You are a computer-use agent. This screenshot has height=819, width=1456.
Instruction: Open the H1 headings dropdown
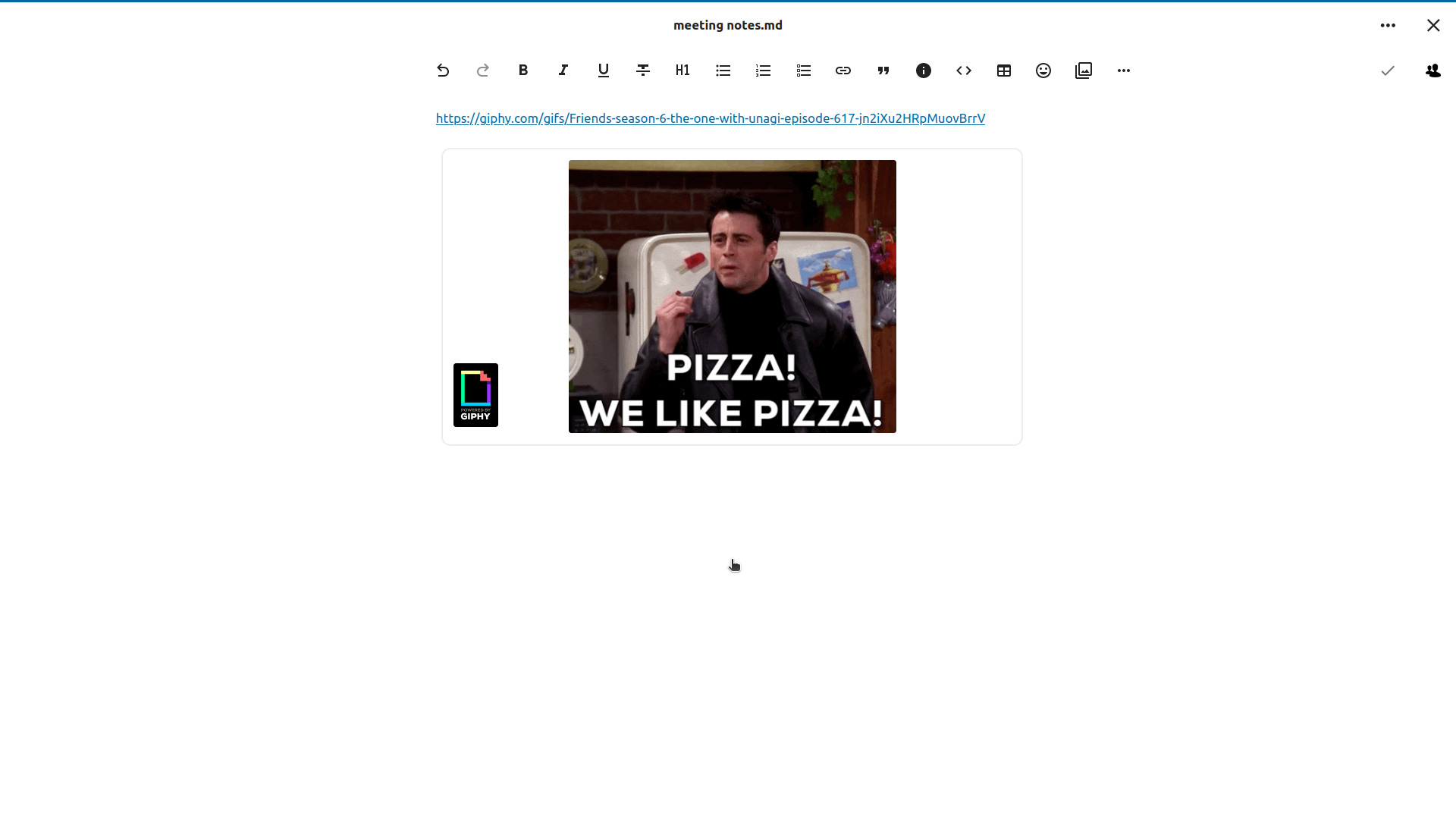point(682,71)
